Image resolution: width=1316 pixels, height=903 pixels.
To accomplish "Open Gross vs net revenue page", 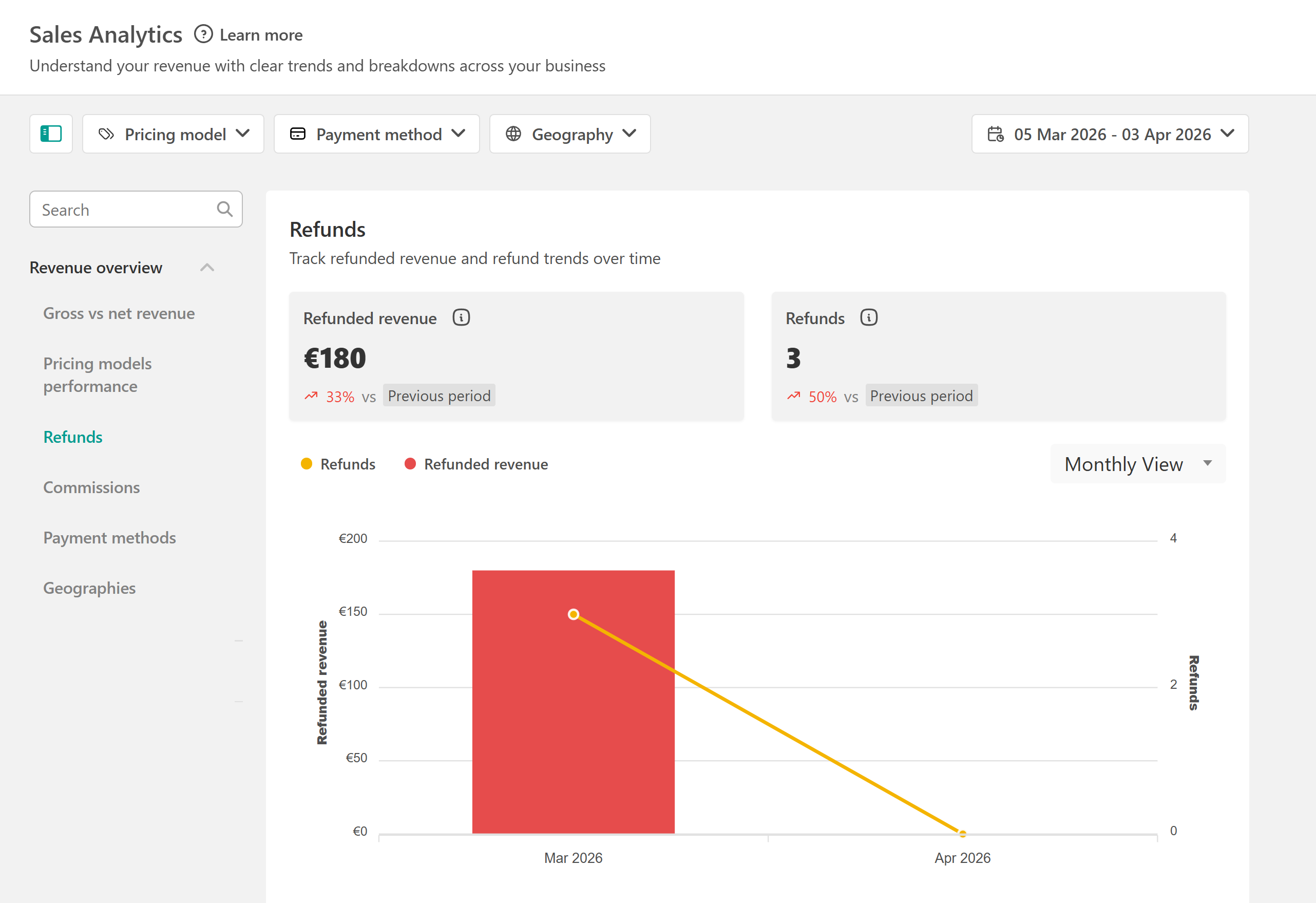I will [x=119, y=313].
